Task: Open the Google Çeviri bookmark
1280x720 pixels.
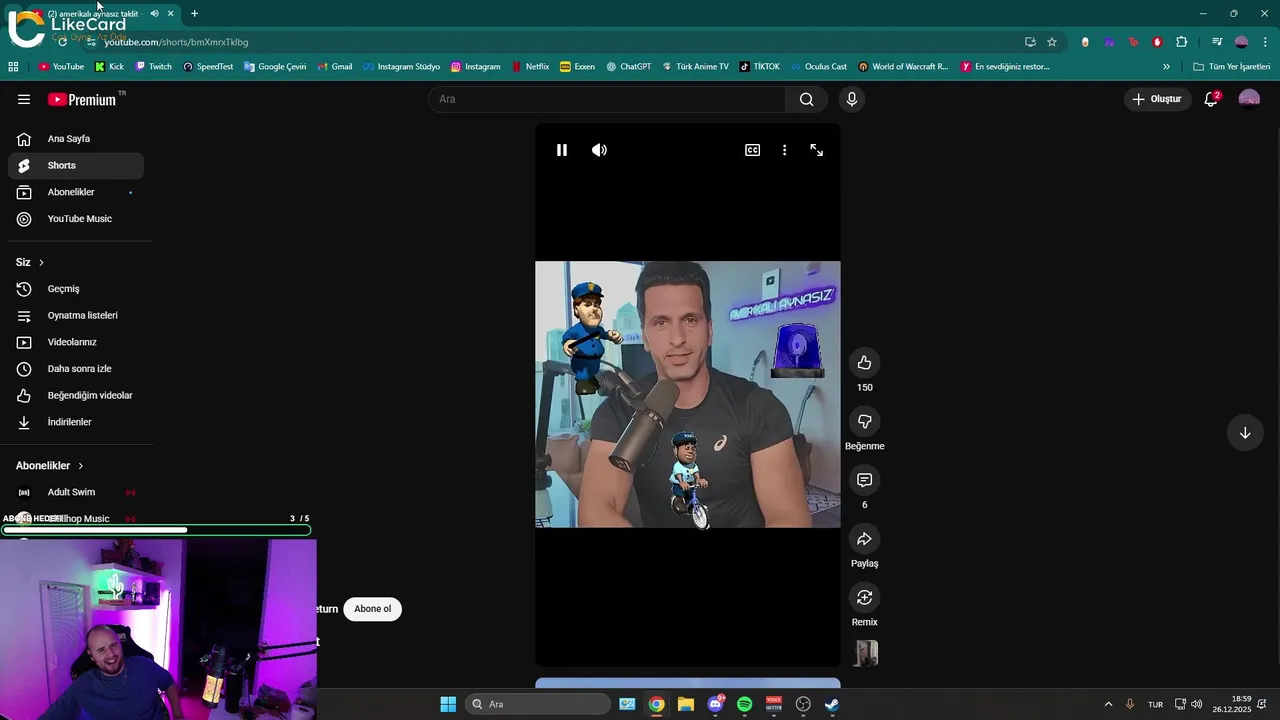Action: pos(275,67)
